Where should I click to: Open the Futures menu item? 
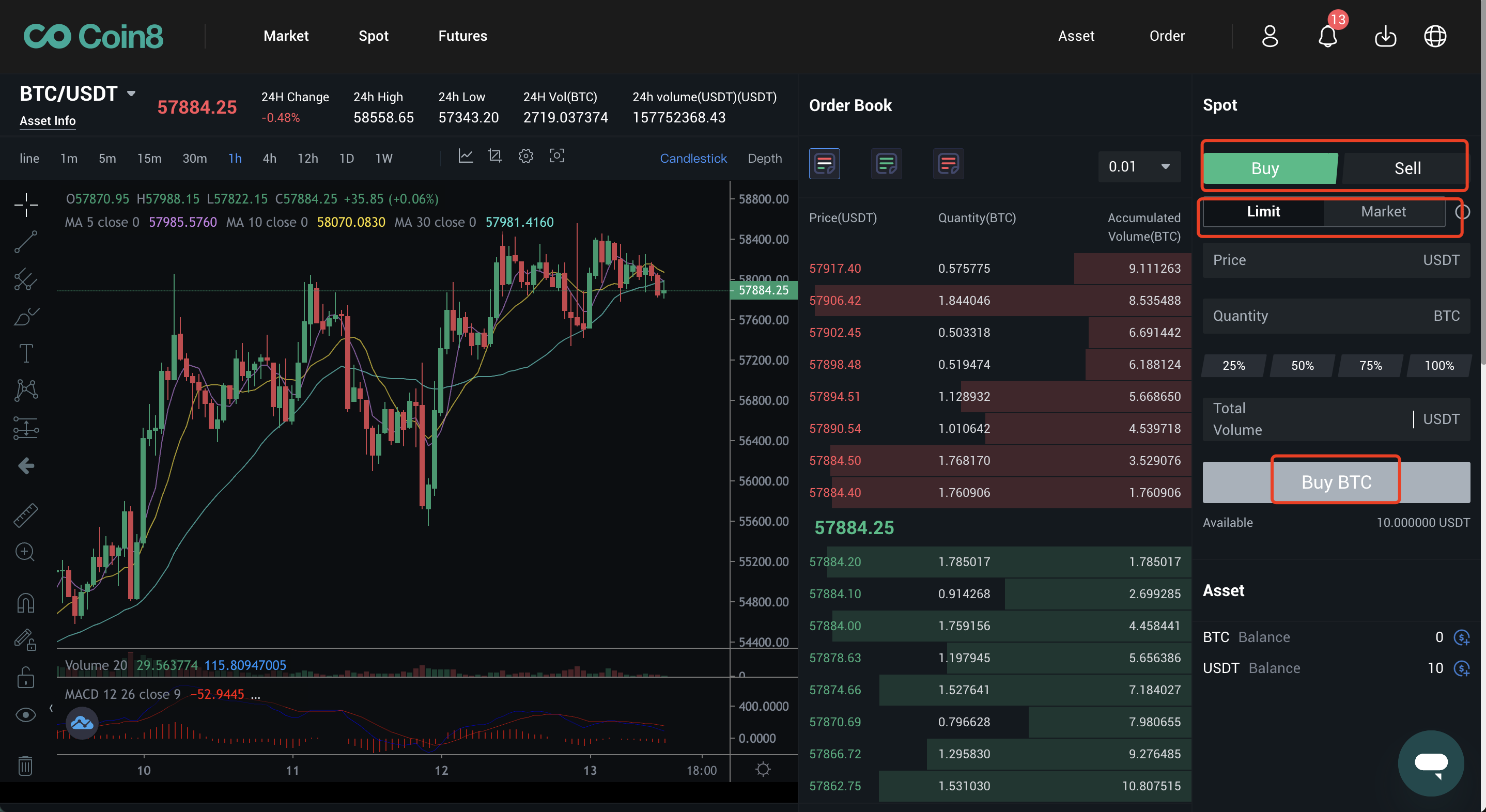[462, 36]
